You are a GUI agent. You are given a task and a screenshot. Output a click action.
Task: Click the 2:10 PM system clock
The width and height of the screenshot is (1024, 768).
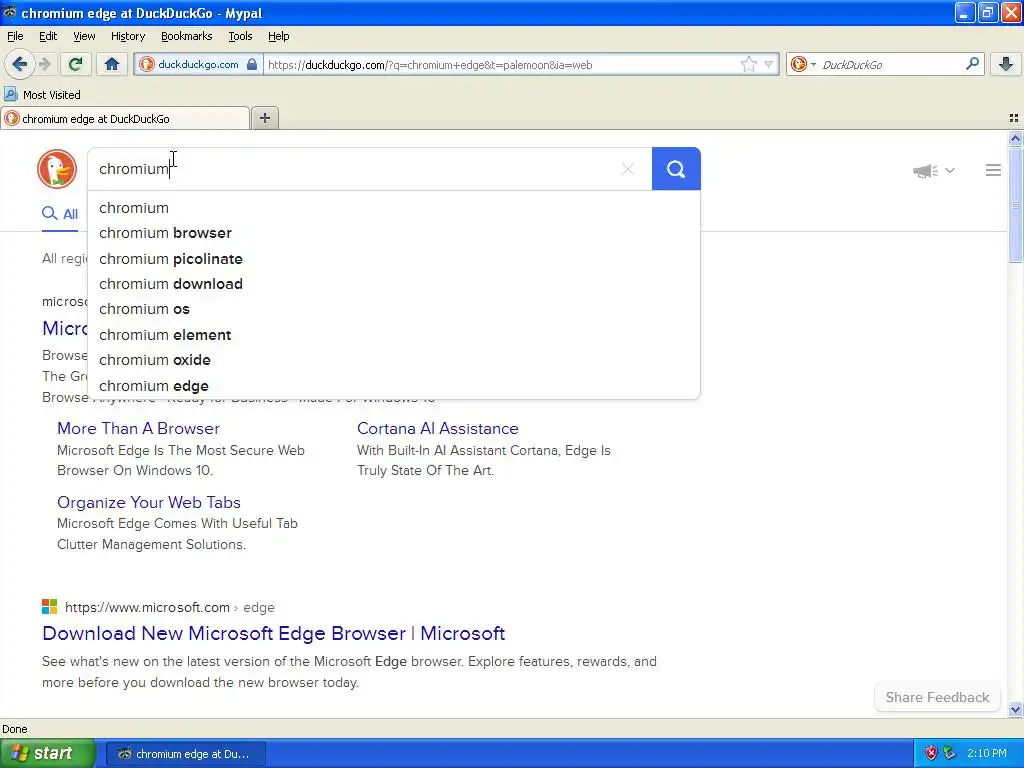click(x=986, y=753)
